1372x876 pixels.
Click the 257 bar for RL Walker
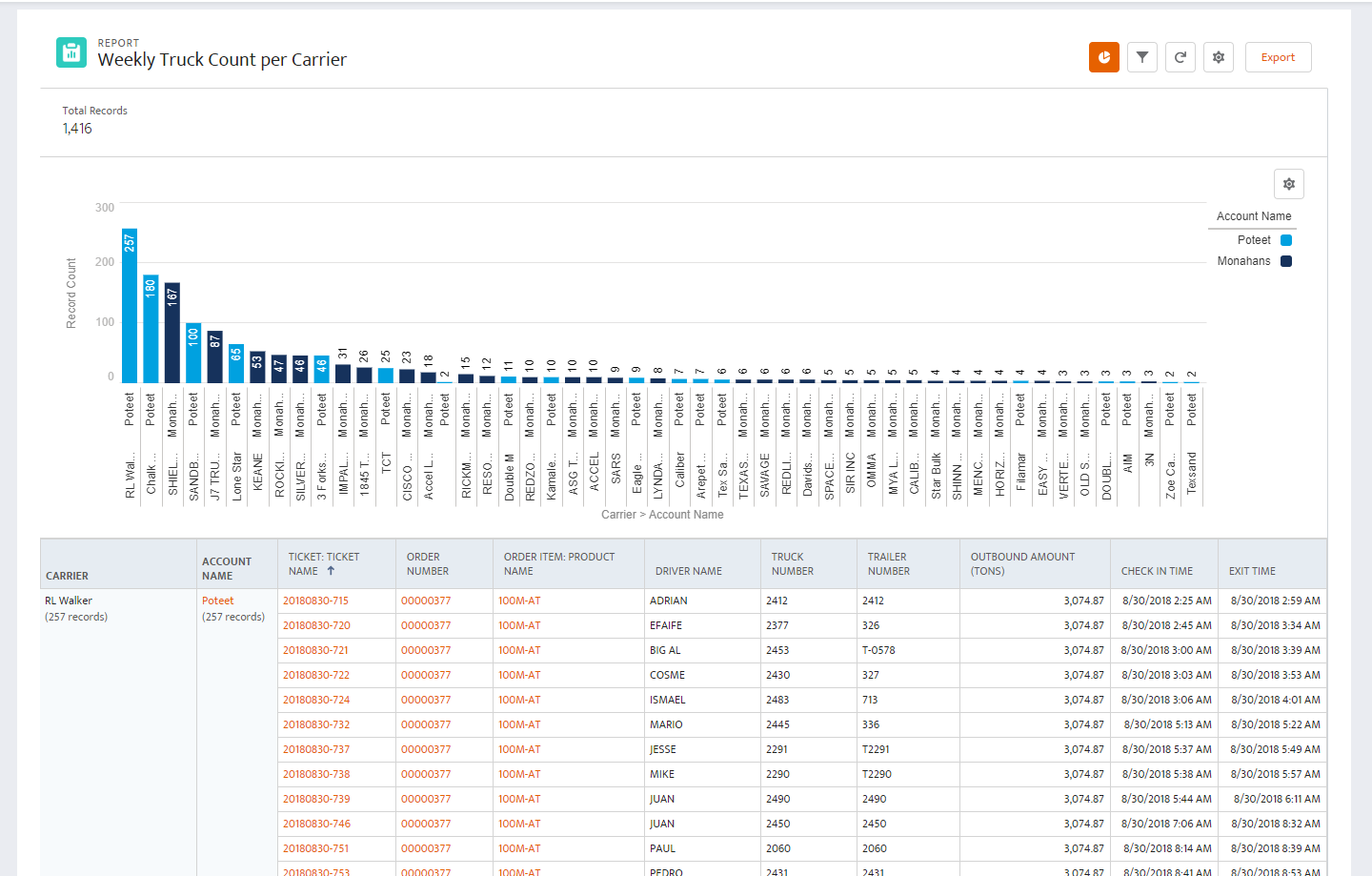tap(130, 305)
